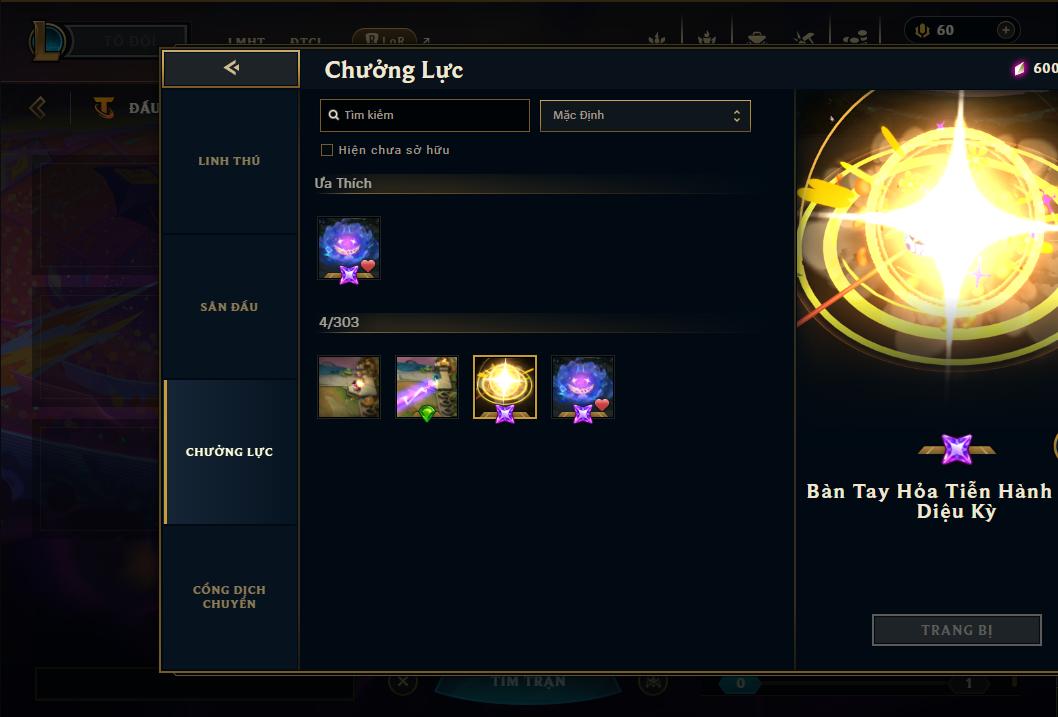The image size is (1058, 717).
Task: Click the TFT logo icon beside ĐẤU
Action: click(x=103, y=107)
